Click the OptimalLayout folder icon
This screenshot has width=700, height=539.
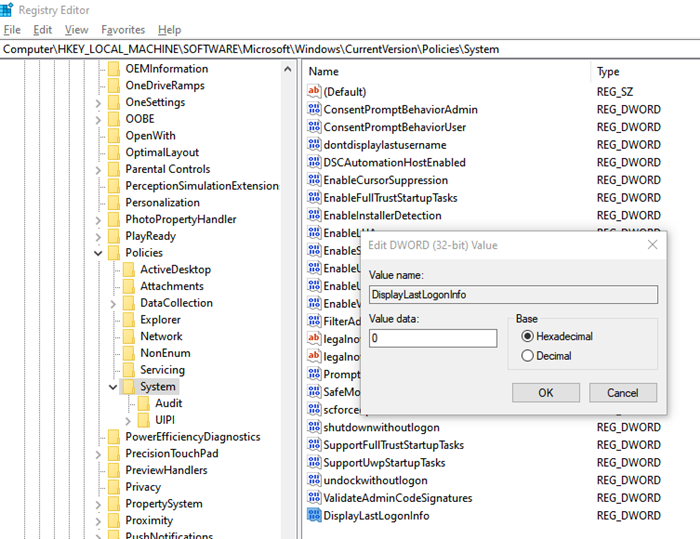(x=114, y=152)
